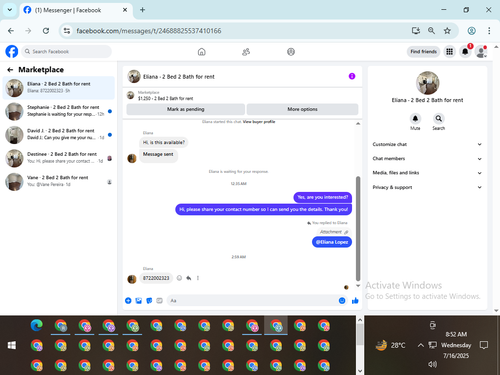Reply to the 8722002323 message
Image resolution: width=500 pixels, height=375 pixels.
click(x=189, y=278)
